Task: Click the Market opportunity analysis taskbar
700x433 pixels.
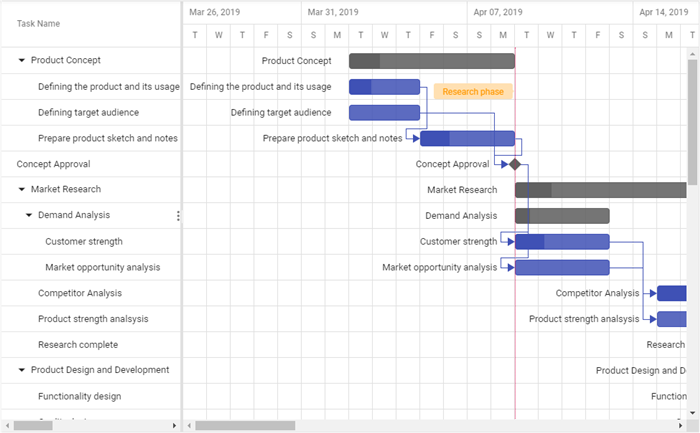Action: point(562,267)
